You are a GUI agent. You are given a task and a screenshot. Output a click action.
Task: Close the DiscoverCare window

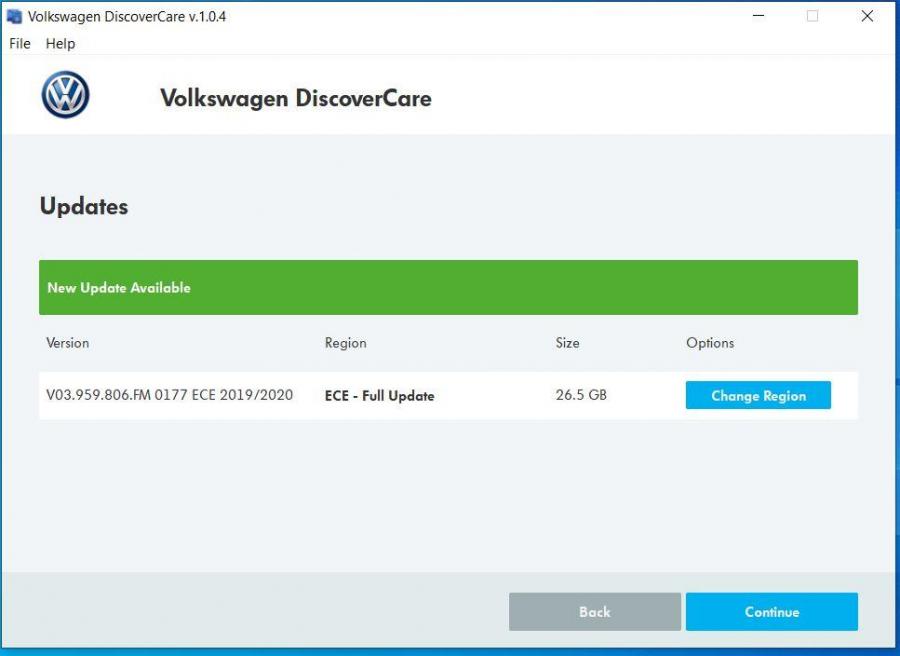click(867, 16)
